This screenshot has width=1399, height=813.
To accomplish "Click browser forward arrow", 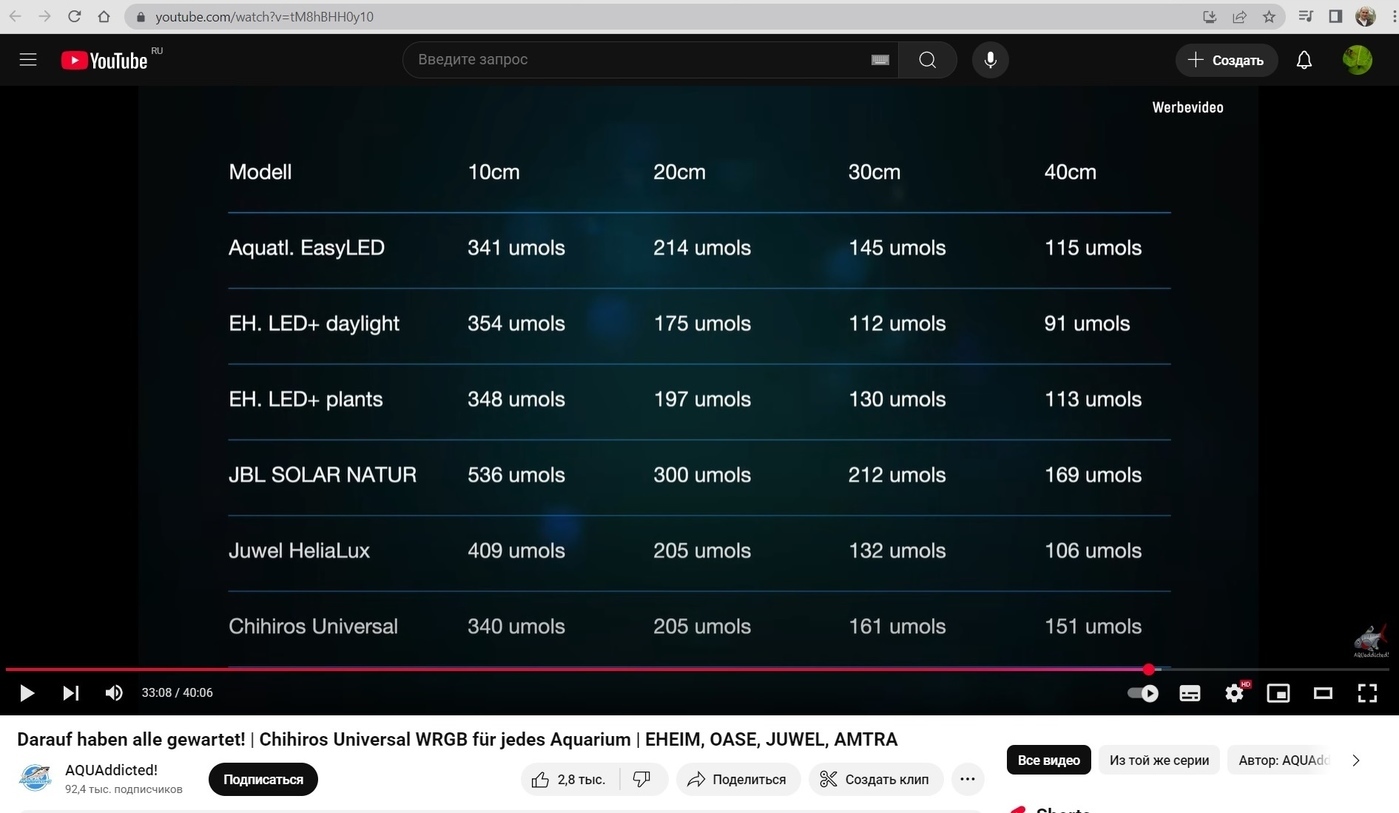I will pyautogui.click(x=44, y=16).
